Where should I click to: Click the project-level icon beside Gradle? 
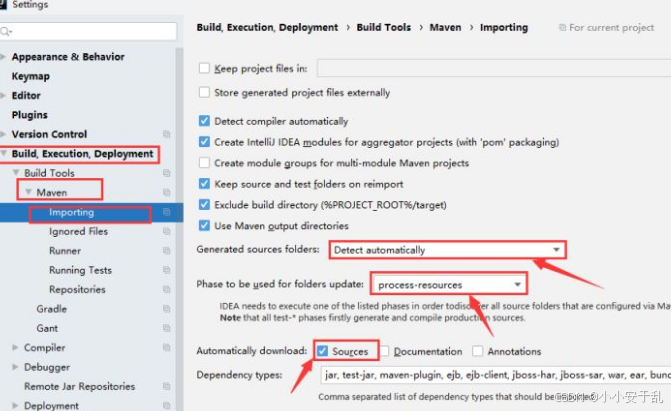[x=166, y=309]
